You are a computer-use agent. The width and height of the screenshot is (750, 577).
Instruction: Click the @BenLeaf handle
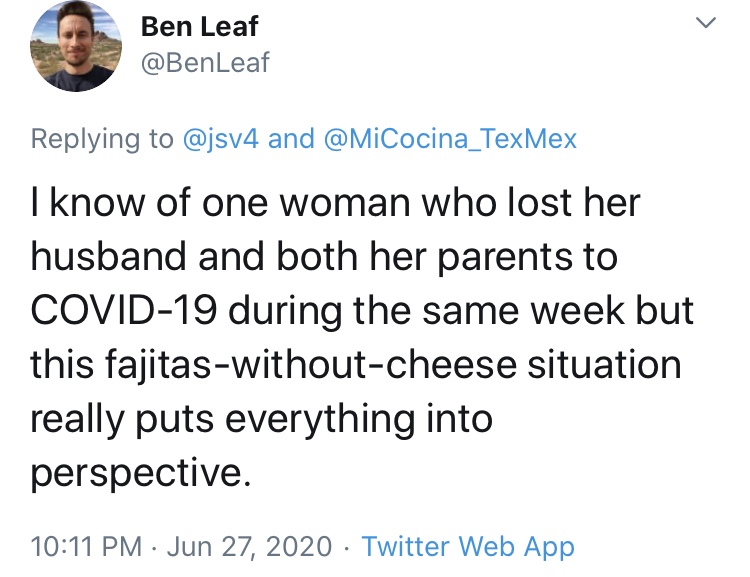(206, 65)
